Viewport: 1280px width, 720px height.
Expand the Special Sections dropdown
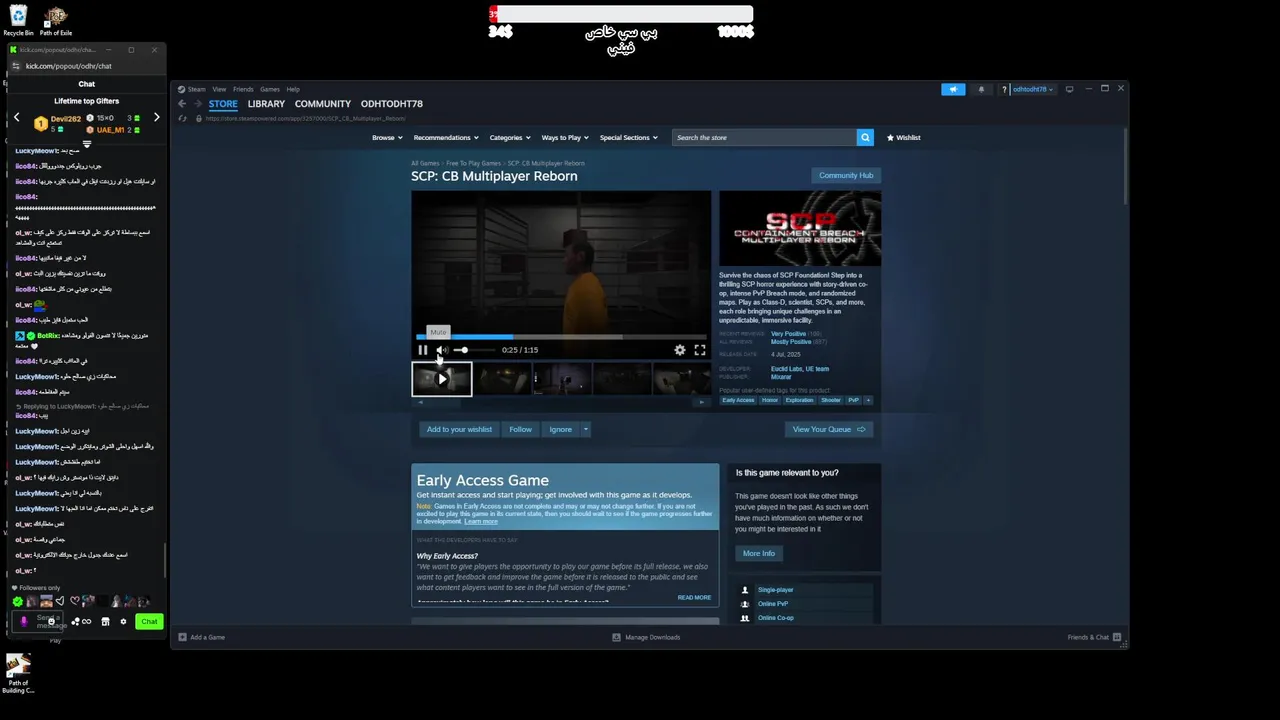click(629, 137)
